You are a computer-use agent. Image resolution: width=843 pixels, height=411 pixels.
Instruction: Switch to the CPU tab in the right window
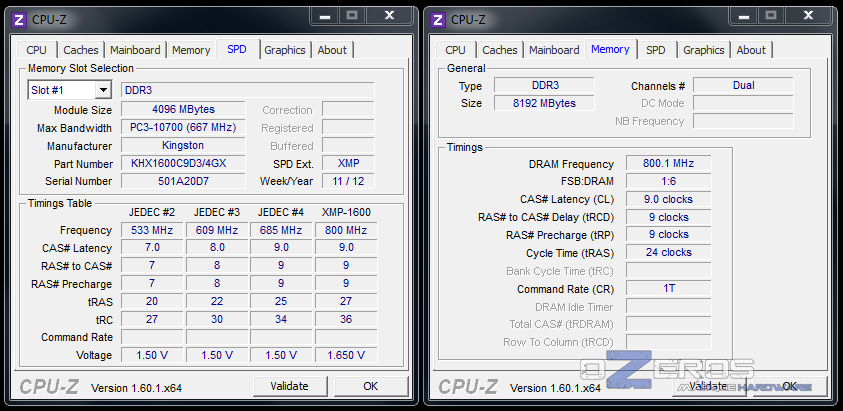coord(455,50)
